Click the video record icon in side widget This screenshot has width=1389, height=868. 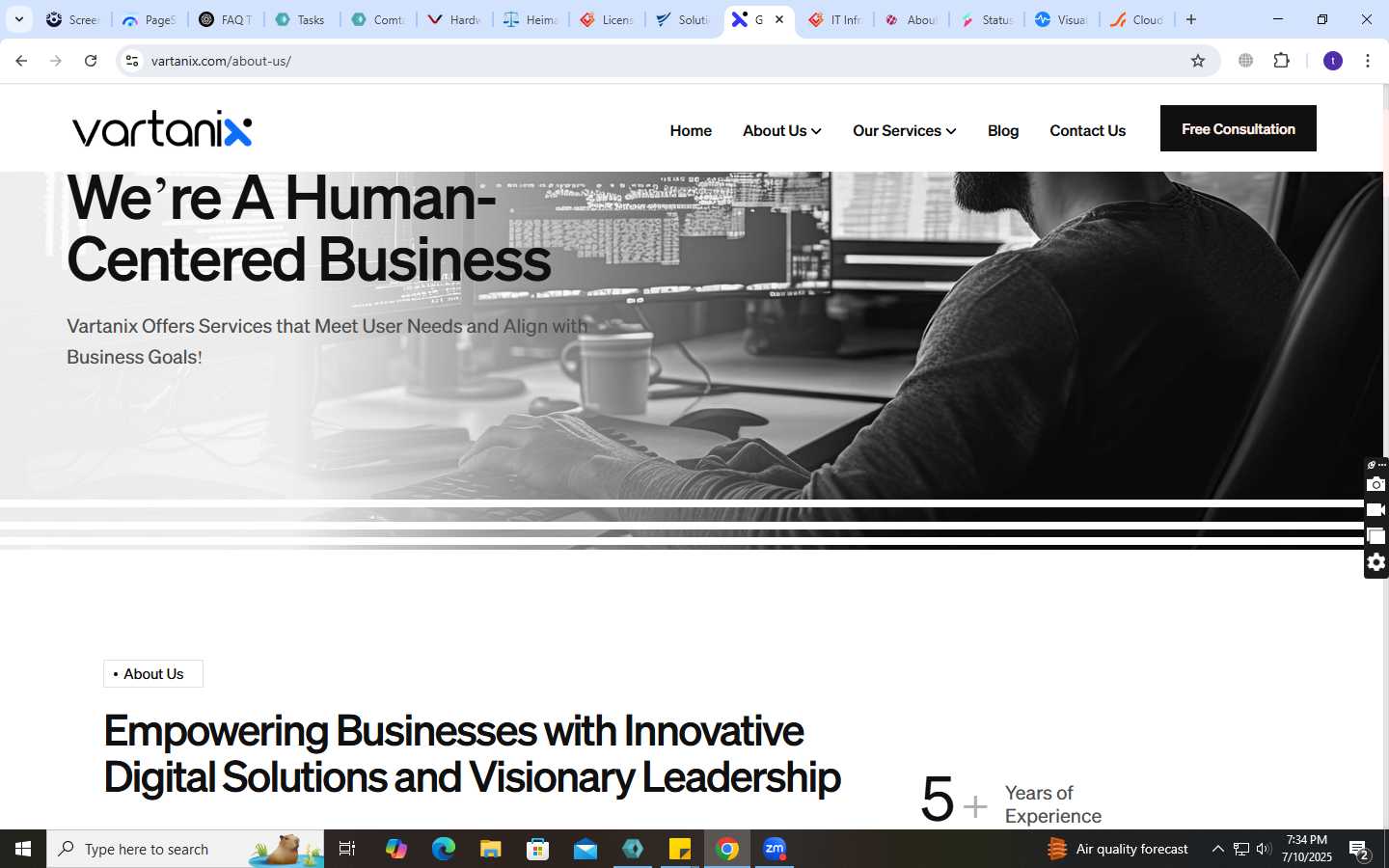(1376, 510)
